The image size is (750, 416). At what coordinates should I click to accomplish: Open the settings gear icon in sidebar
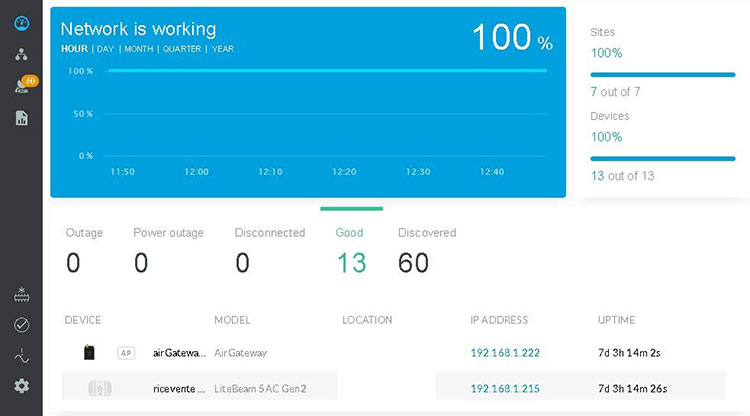click(x=22, y=386)
